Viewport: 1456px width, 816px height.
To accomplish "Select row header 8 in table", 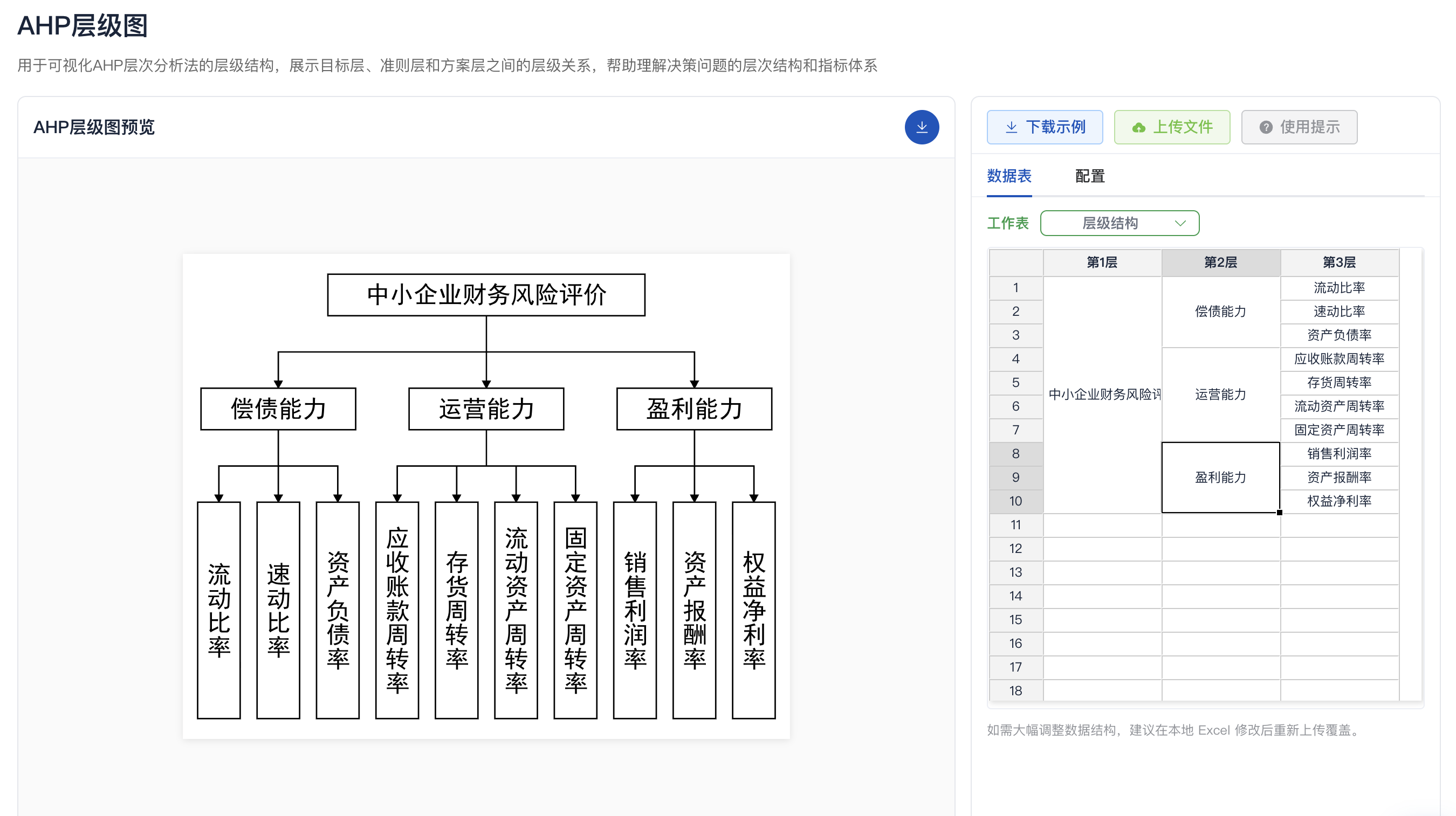I will click(1016, 454).
